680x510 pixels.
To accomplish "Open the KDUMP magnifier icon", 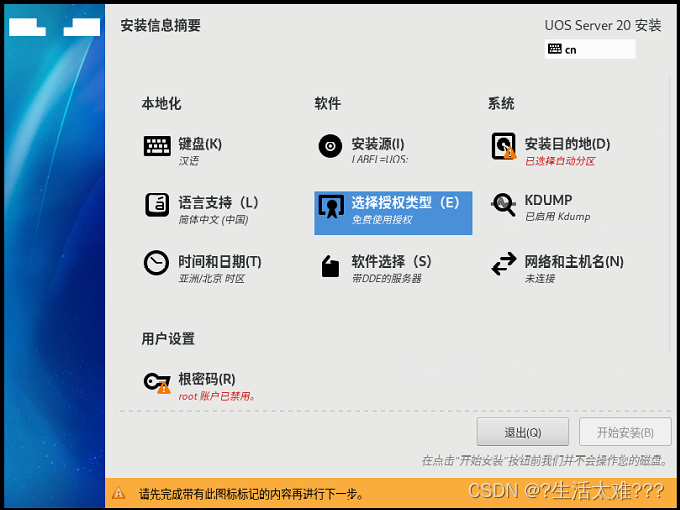I will 504,205.
